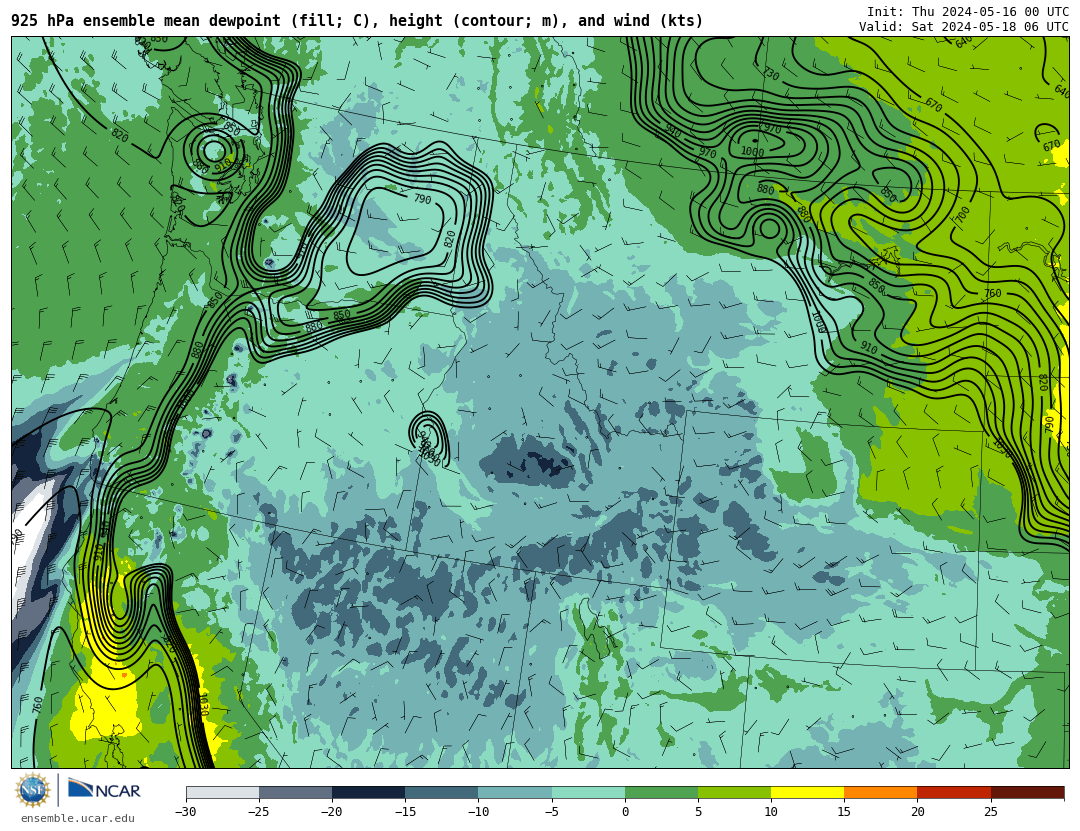Image resolution: width=1080 pixels, height=831 pixels.
Task: Click the map title text '925 hPa ensemble mean dewpoint'
Action: [x=146, y=21]
